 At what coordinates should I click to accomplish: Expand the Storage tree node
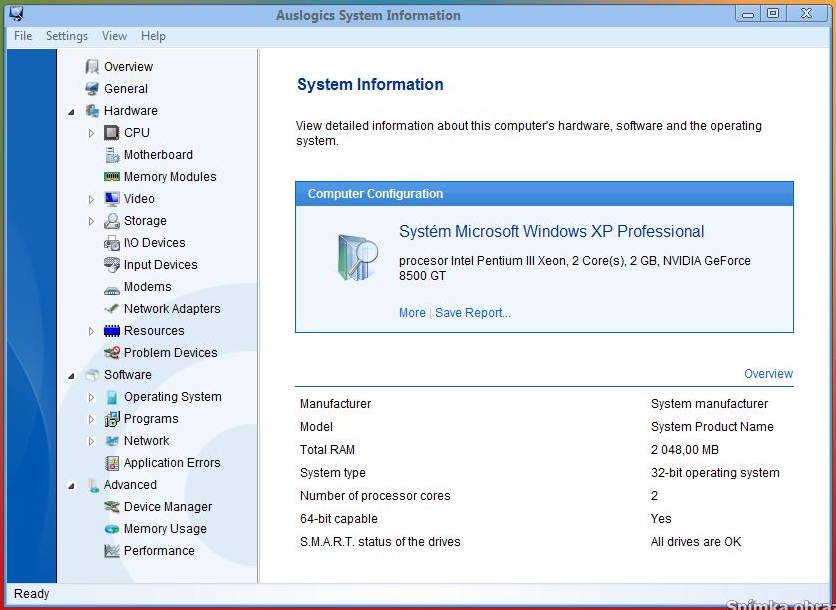(91, 221)
